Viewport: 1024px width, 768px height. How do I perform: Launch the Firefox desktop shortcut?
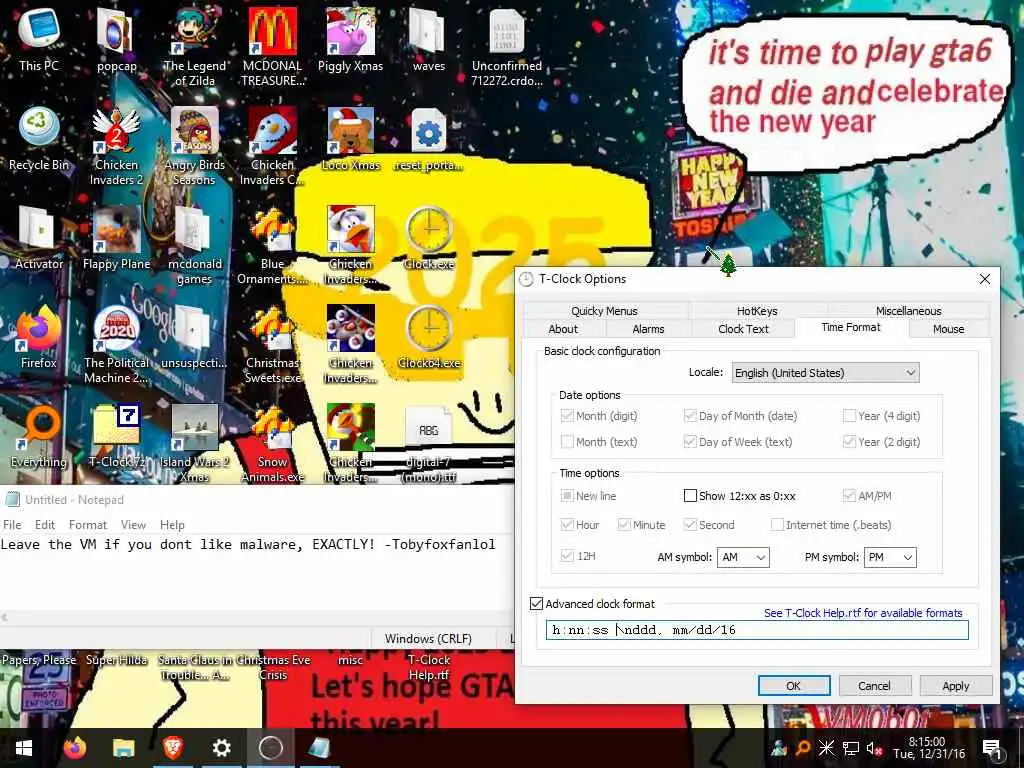tap(39, 337)
